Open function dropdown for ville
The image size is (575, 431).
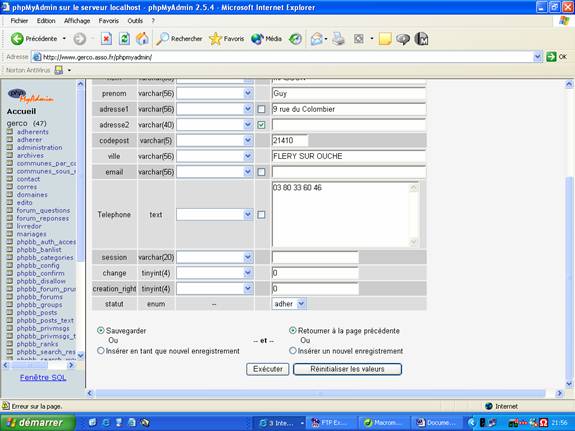coord(215,156)
